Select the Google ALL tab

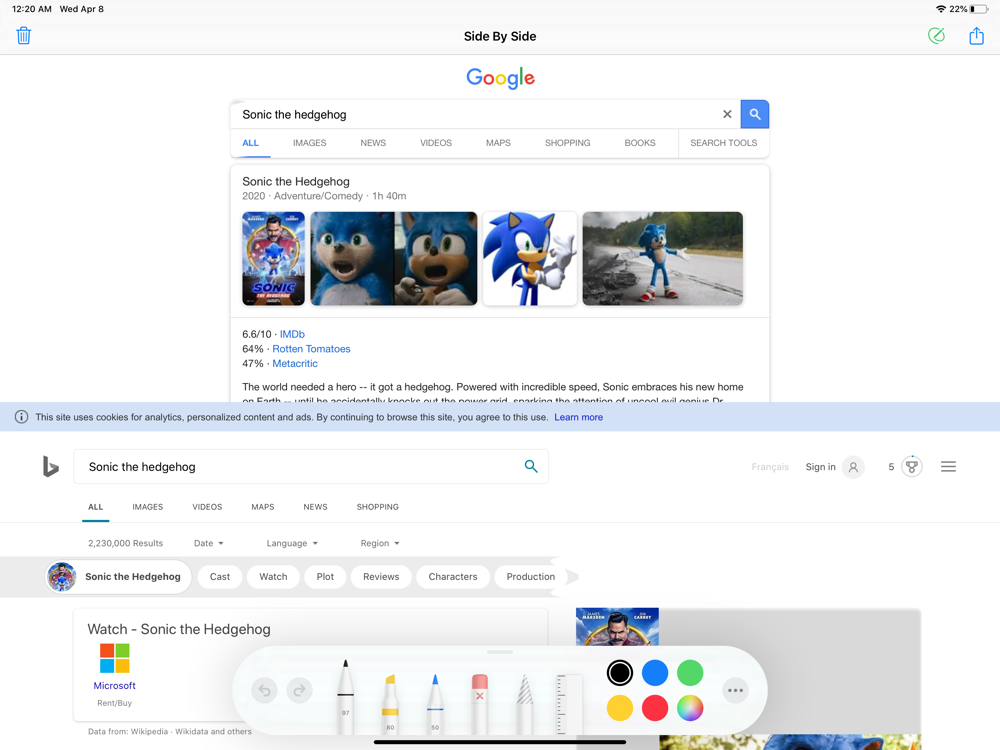coord(251,143)
